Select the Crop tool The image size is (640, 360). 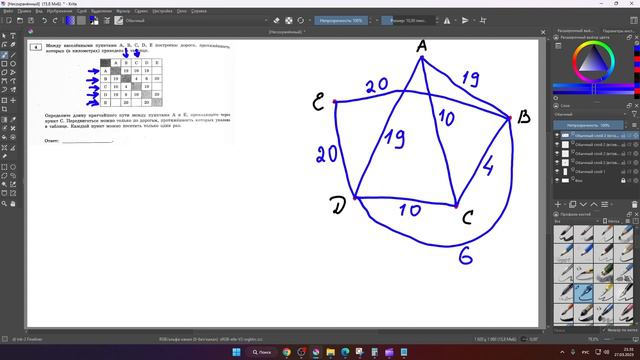tap(4, 109)
